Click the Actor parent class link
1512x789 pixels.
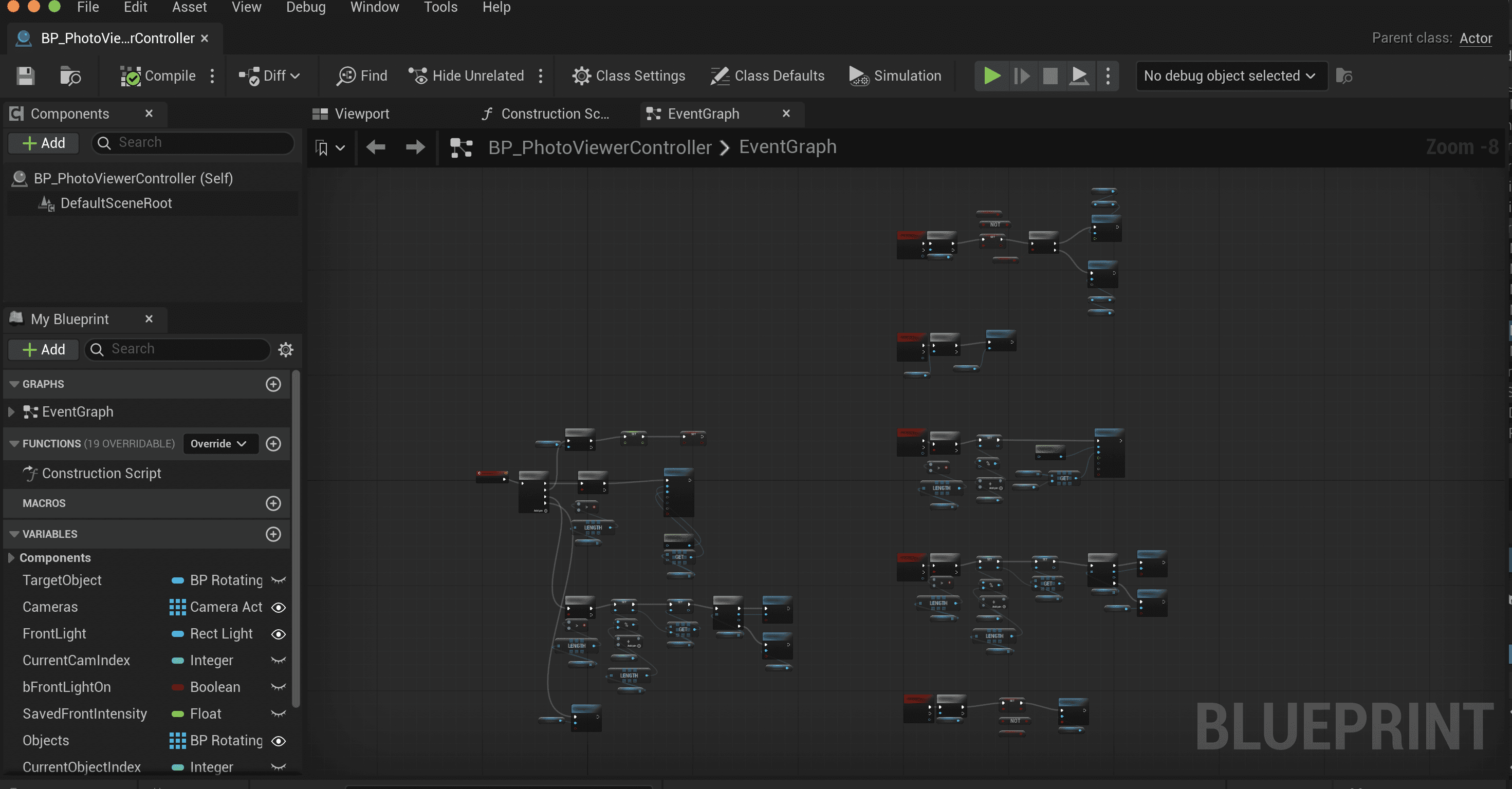(x=1475, y=39)
